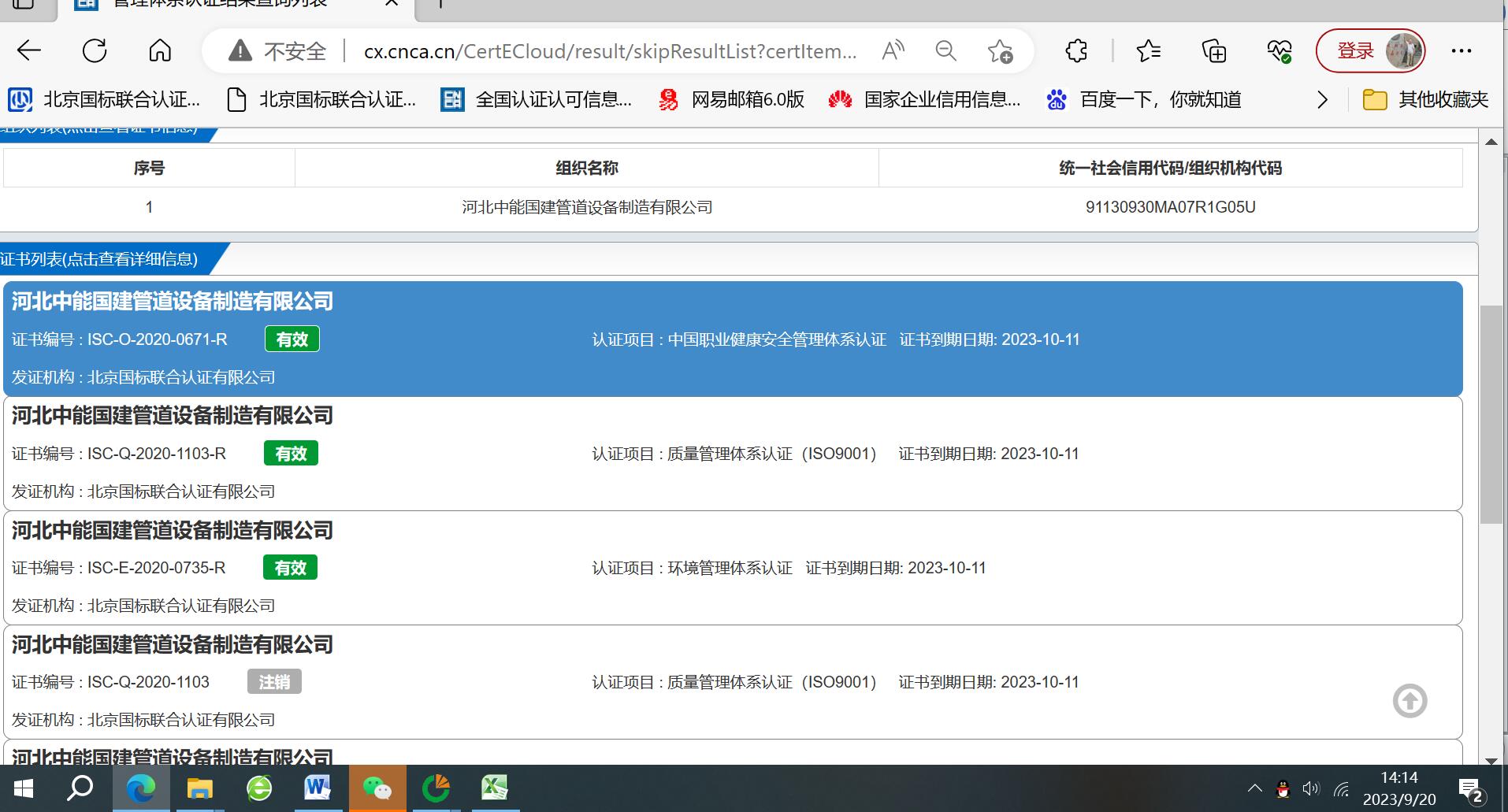Screen dimensions: 1508x812
Task: Open certificate ISC-O-2020-0671-R details
Action: [x=733, y=339]
